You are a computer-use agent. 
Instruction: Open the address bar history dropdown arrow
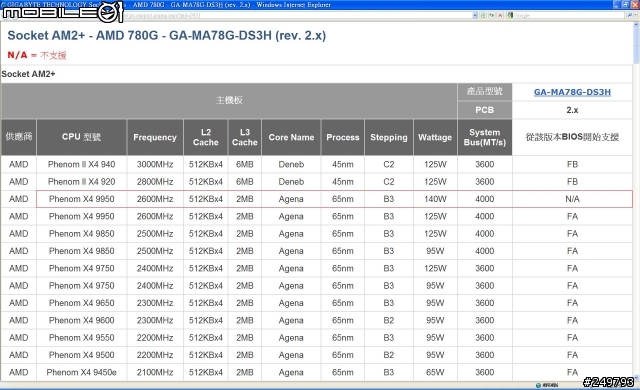475,16
